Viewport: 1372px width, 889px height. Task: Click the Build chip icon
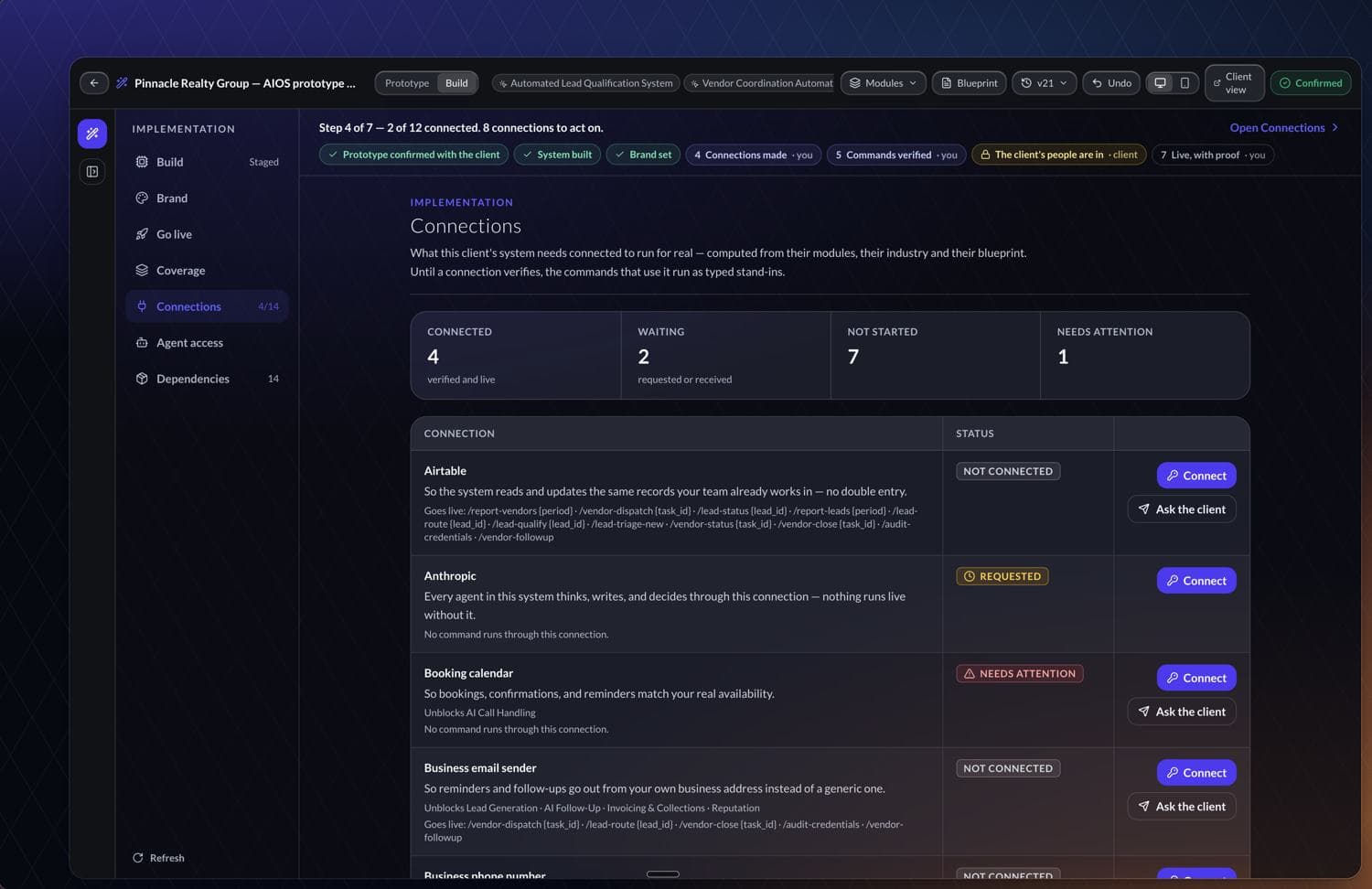pos(142,162)
